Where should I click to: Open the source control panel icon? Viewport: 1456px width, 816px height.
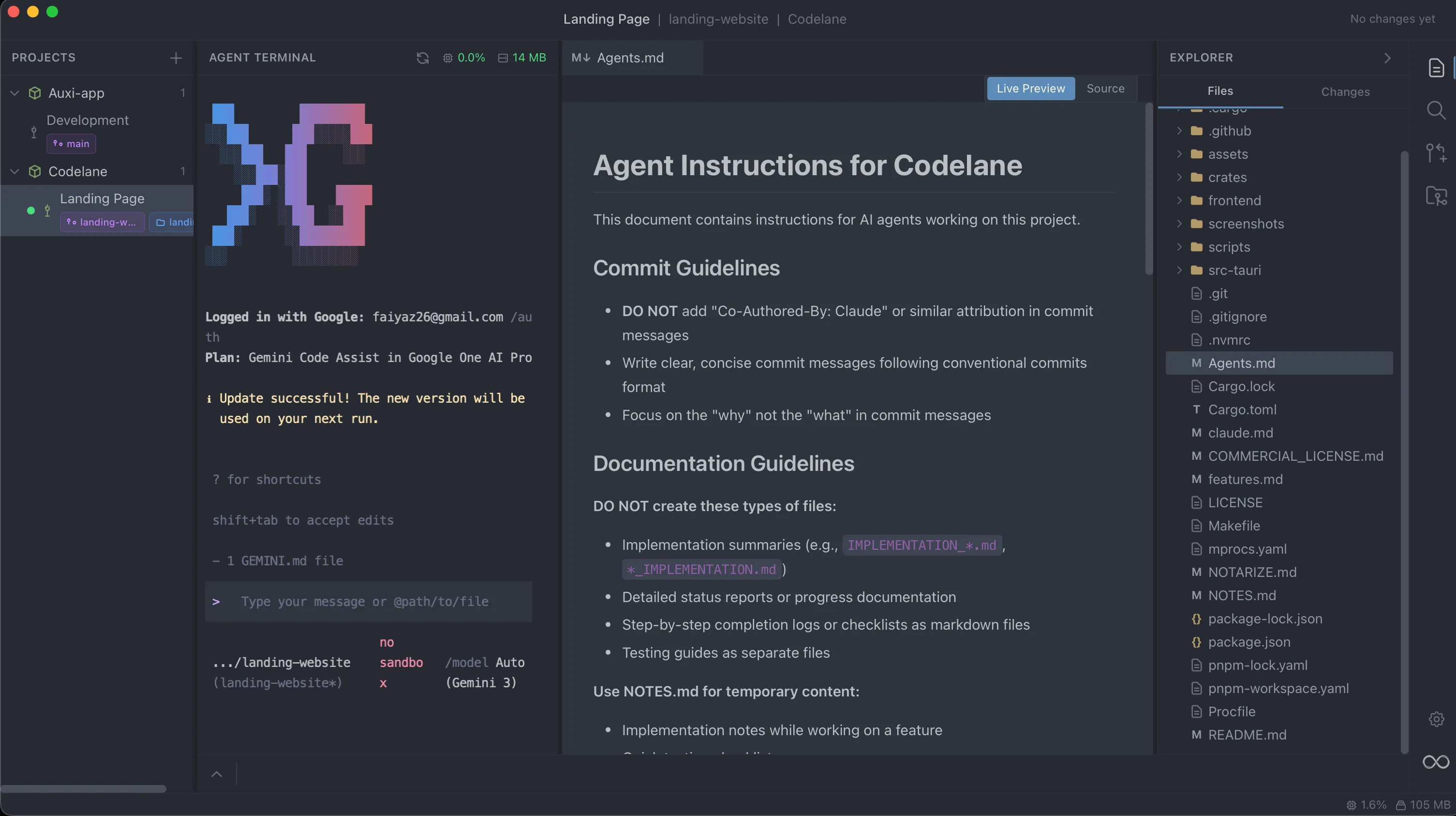point(1436,196)
